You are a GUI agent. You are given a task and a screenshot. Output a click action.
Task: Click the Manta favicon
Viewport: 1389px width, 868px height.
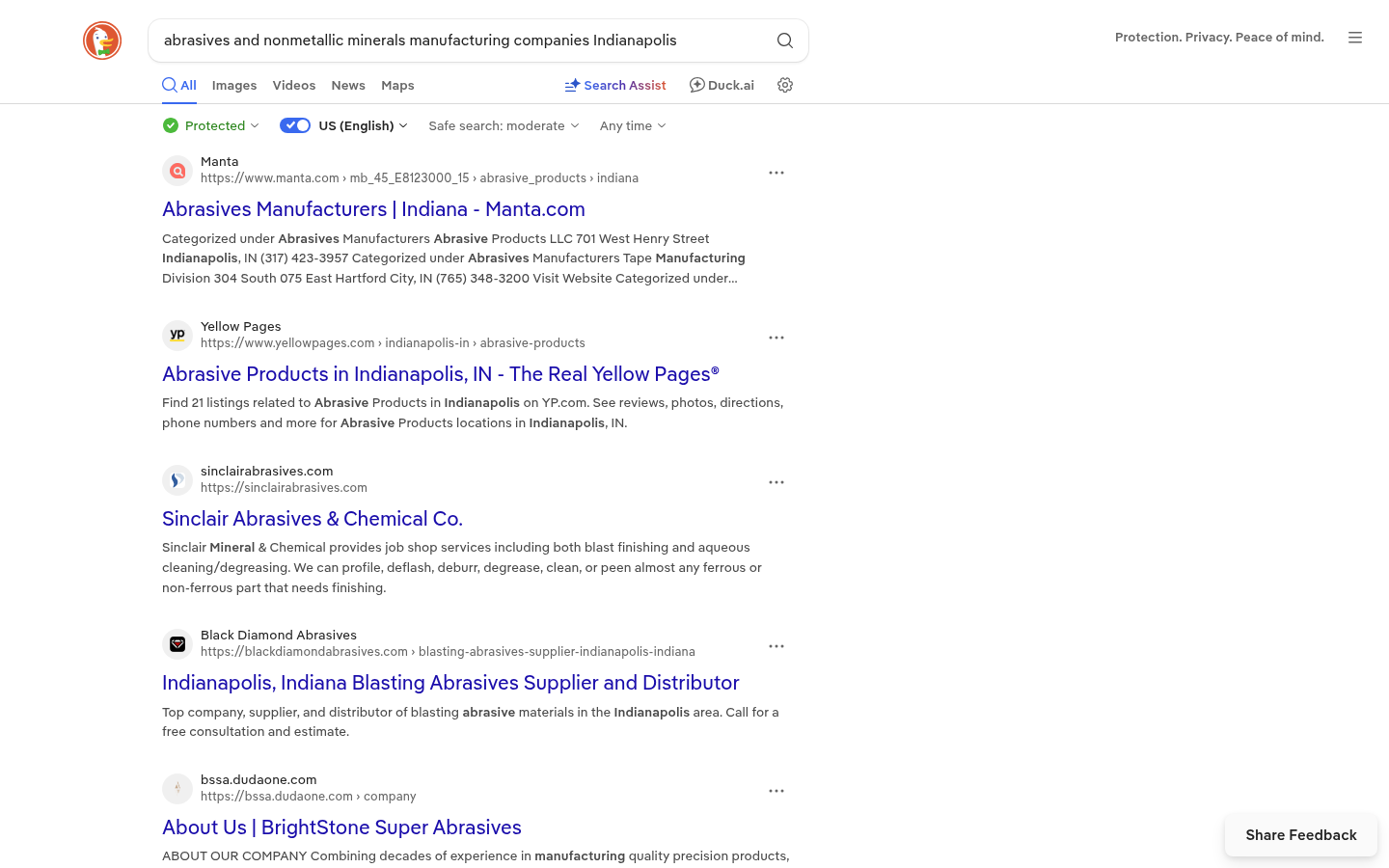click(177, 171)
